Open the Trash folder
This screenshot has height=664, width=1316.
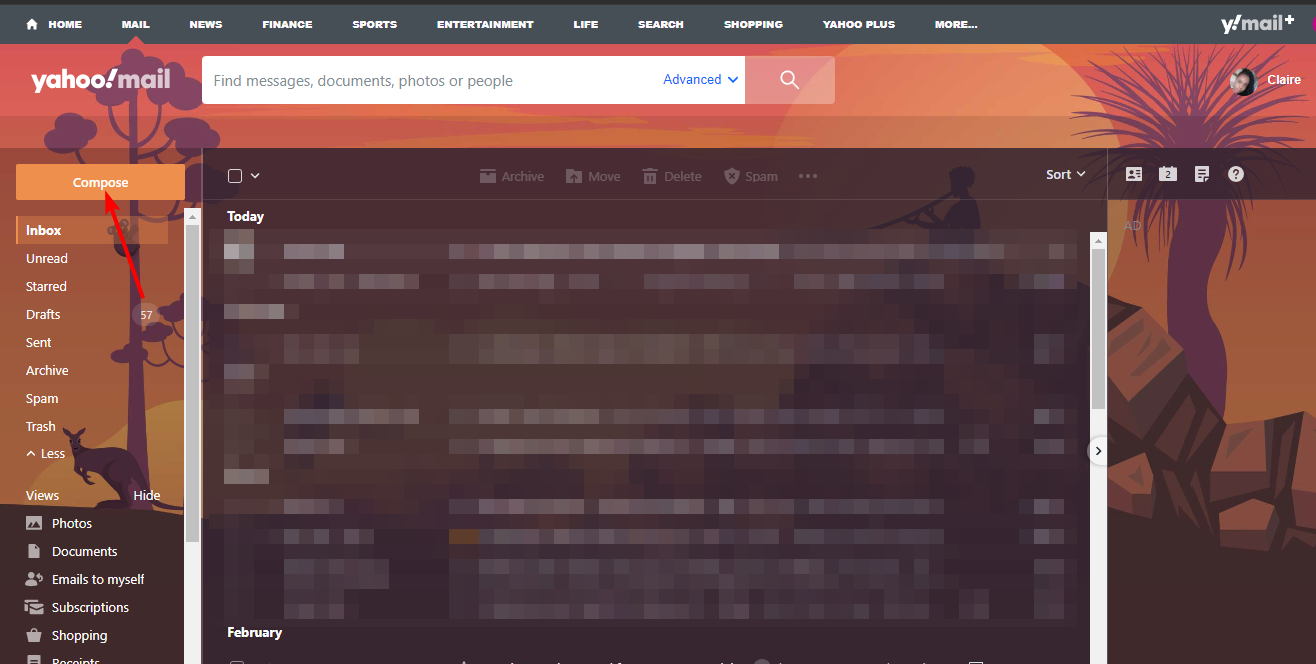(x=41, y=426)
